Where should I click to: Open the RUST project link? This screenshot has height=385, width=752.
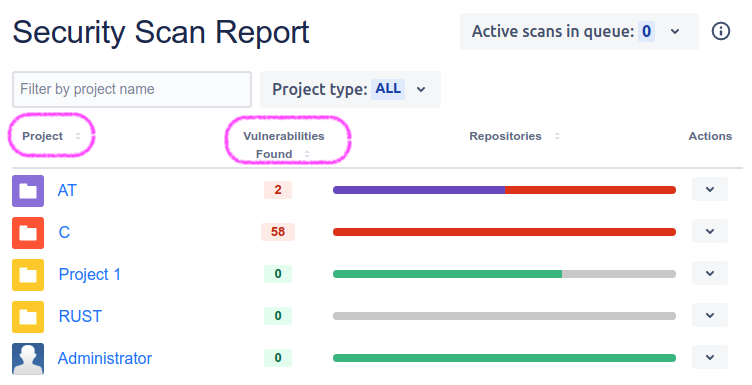(80, 316)
